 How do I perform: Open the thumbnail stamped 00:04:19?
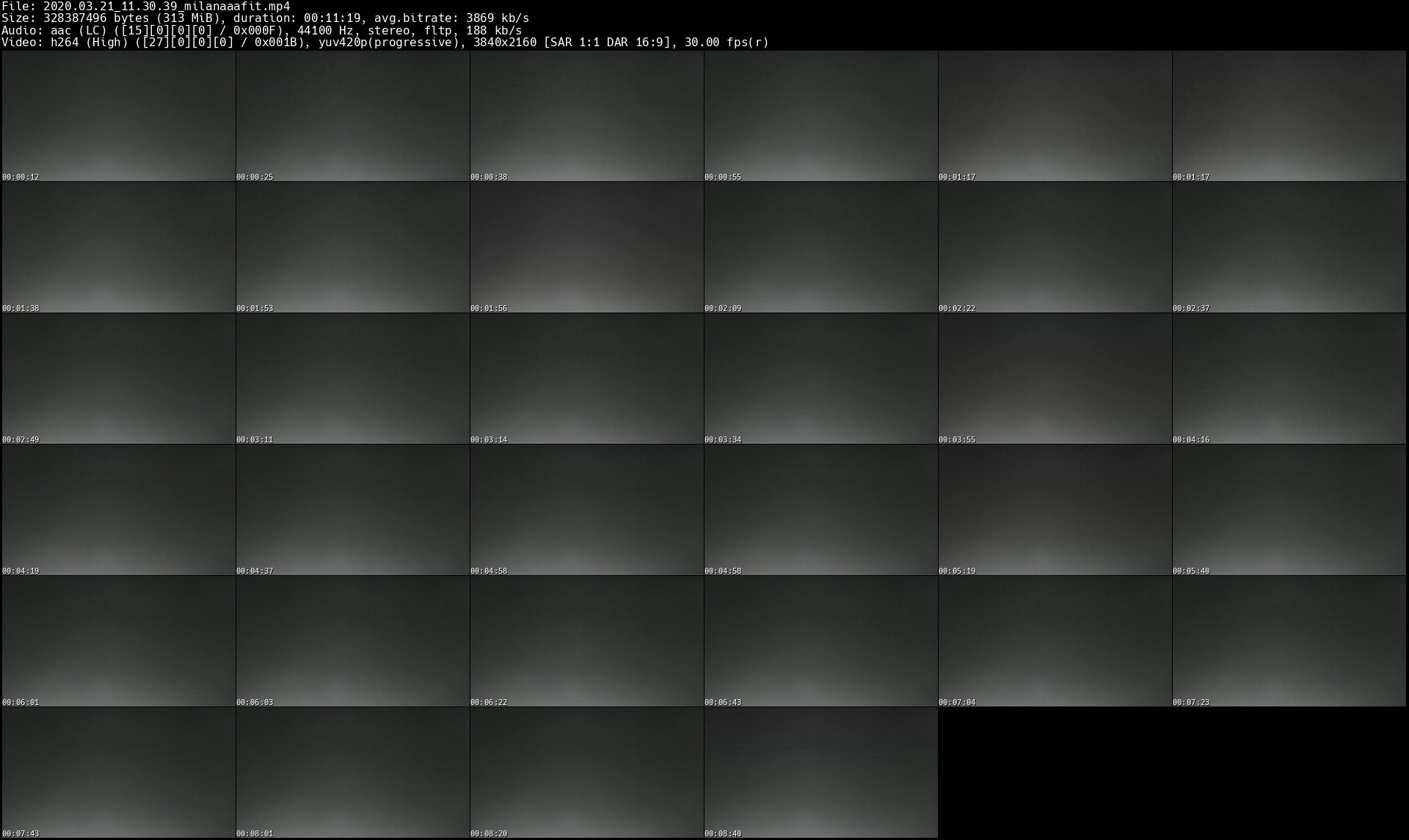(x=119, y=510)
